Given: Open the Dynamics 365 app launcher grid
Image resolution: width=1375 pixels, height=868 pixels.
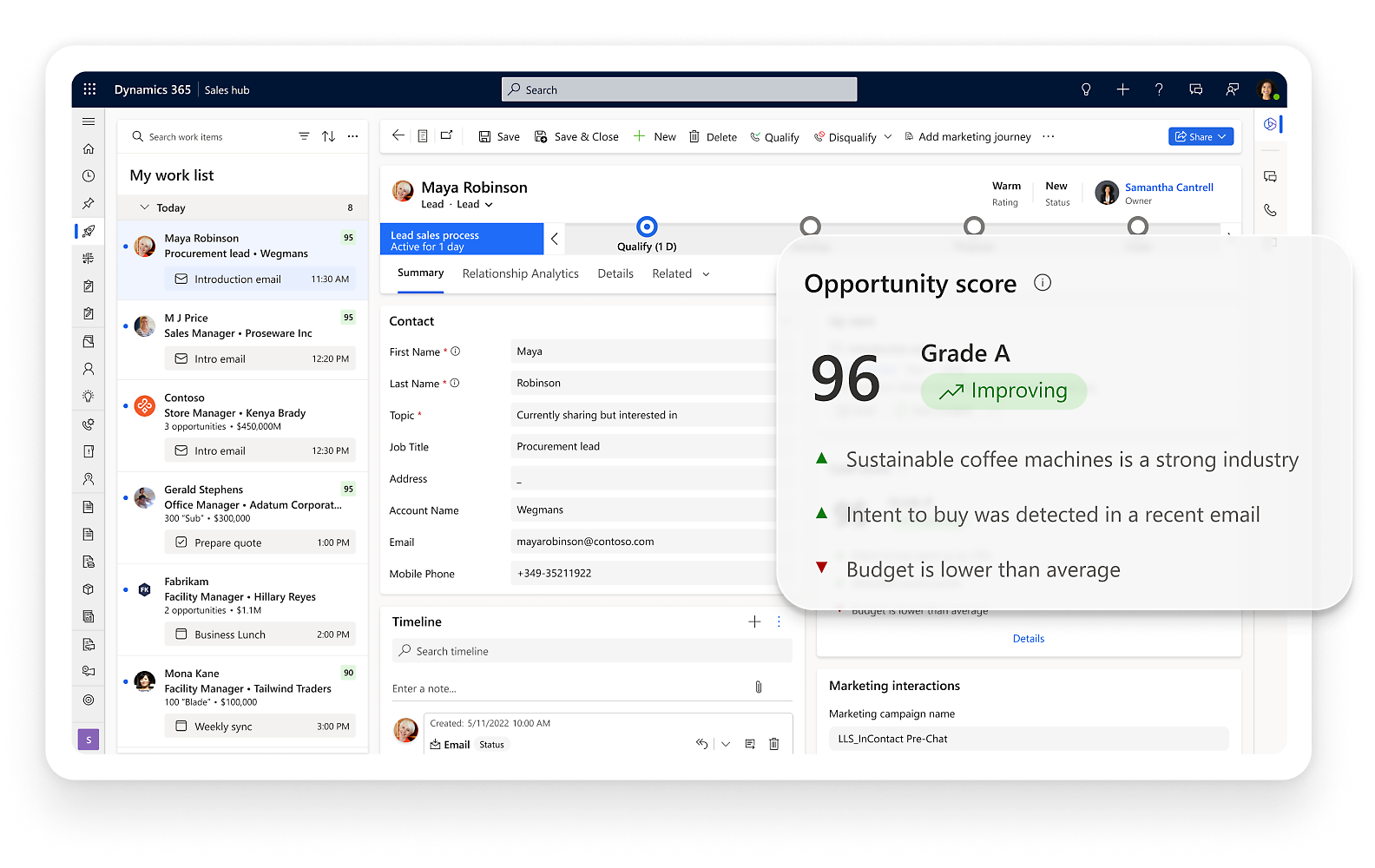Looking at the screenshot, I should click(89, 89).
